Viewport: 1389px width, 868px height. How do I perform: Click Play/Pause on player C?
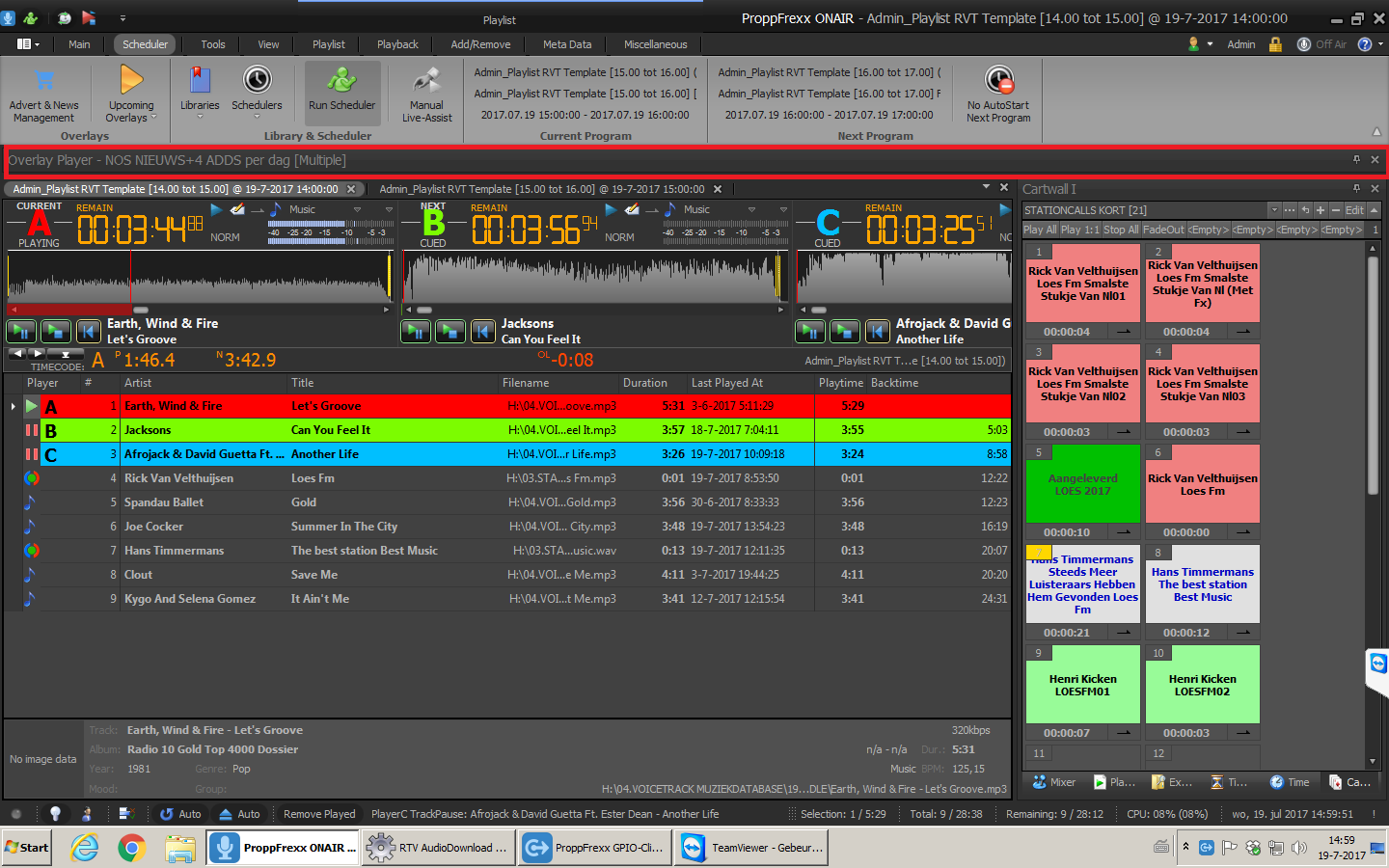tap(810, 332)
